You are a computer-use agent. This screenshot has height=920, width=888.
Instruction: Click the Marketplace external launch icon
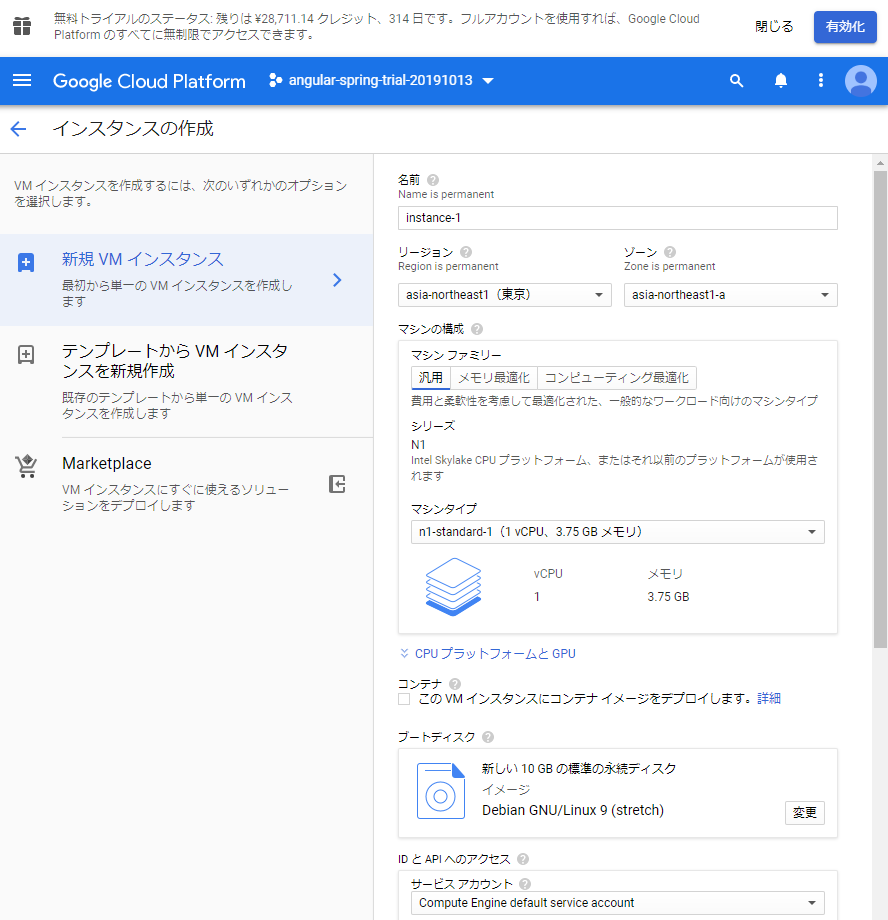(x=337, y=484)
